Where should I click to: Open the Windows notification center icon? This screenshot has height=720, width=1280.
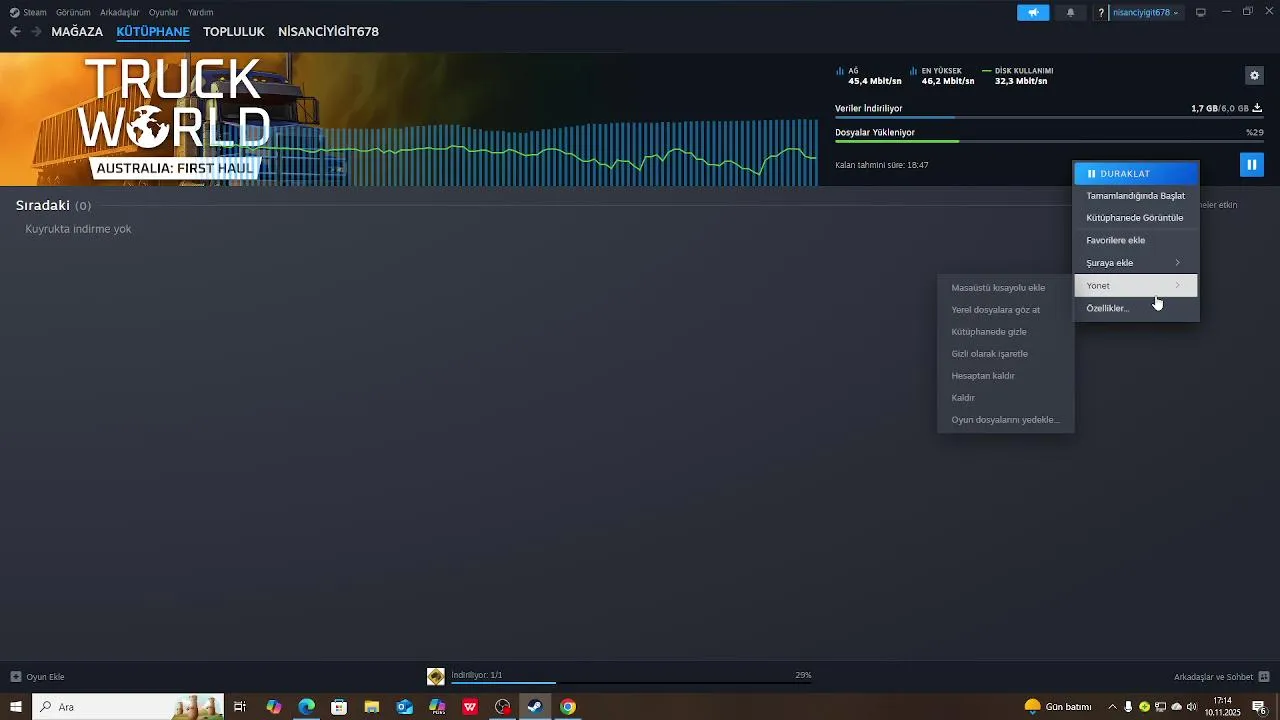pos(1259,707)
